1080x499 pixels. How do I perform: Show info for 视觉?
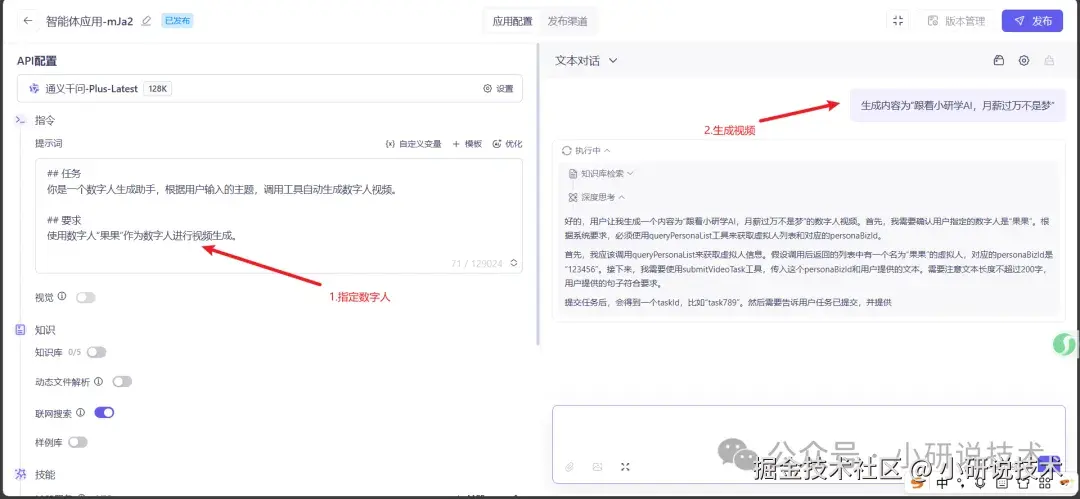pyautogui.click(x=62, y=296)
